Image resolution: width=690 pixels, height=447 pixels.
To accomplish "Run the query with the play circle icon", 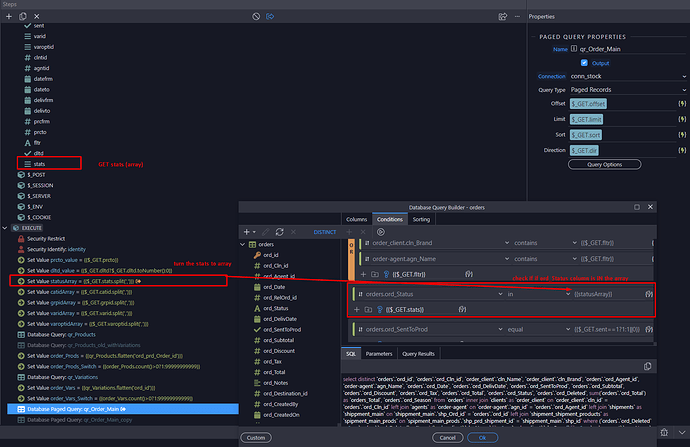I will click(381, 232).
